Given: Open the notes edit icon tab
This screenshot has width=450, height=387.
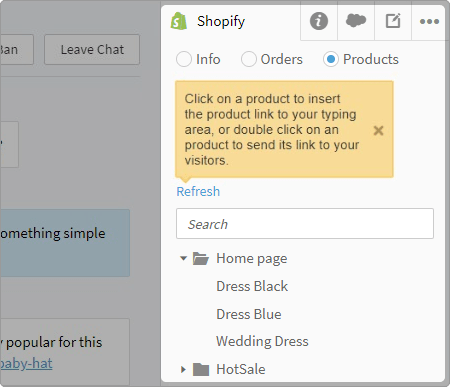Looking at the screenshot, I should coord(393,21).
